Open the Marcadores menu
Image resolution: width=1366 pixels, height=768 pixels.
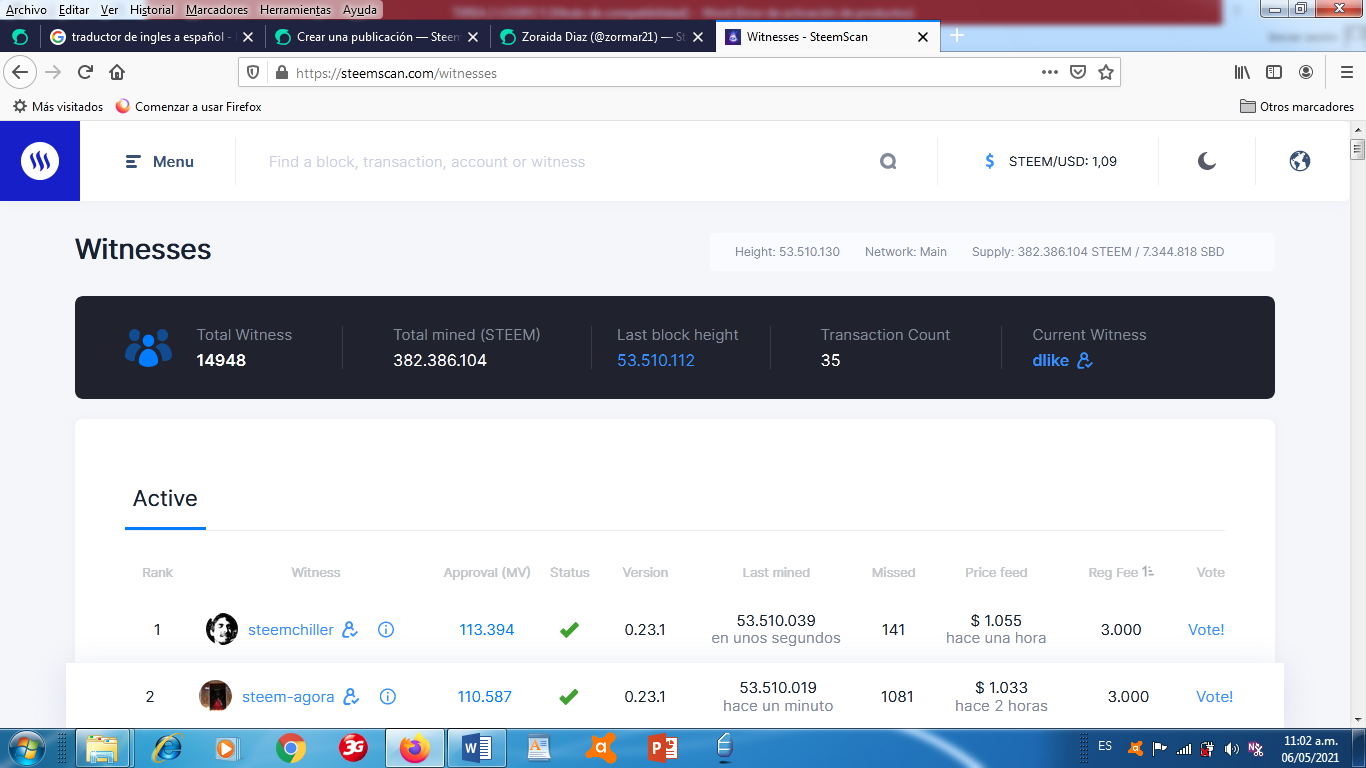click(x=217, y=10)
